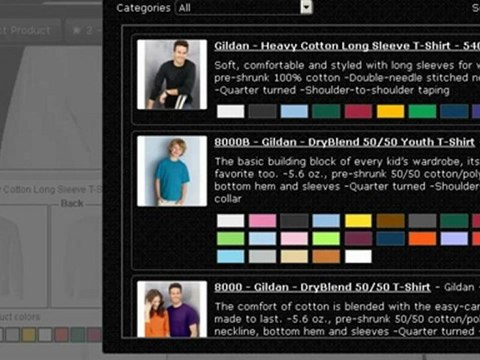480x360 pixels.
Task: Pick charcoal gray swatch in Youth T-Shirt first row
Action: coord(422,221)
